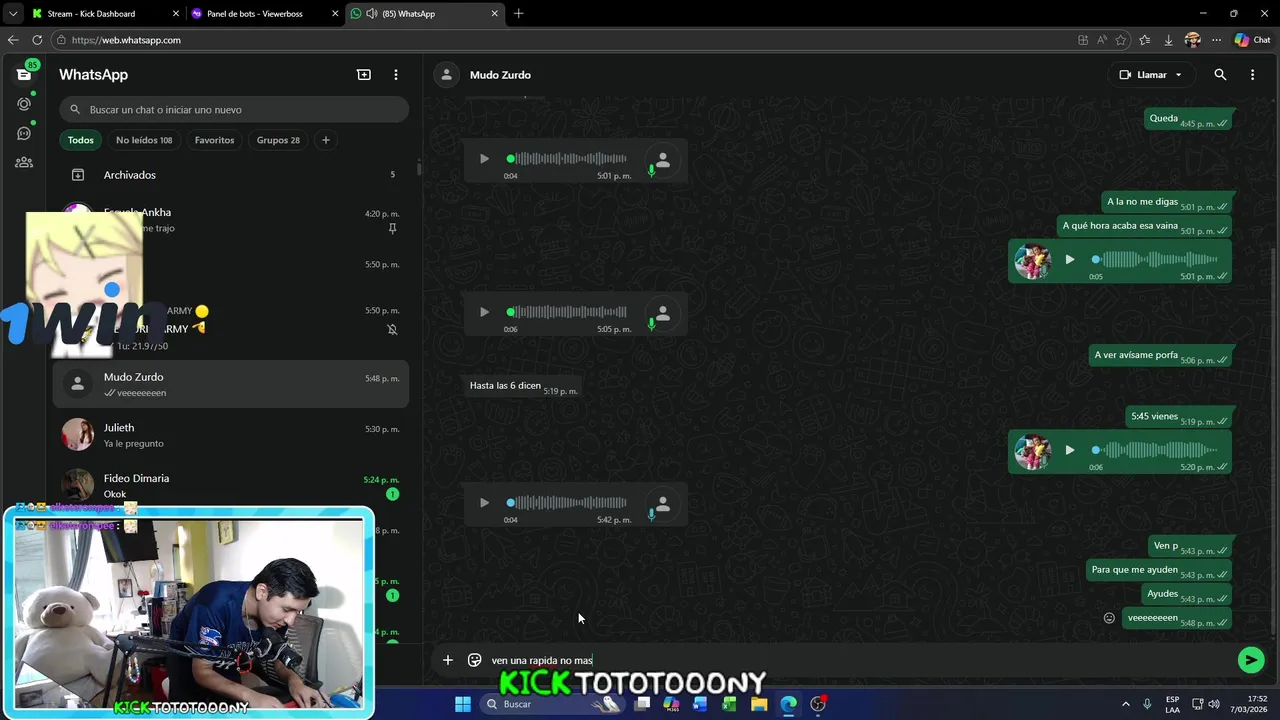This screenshot has height=720, width=1280.
Task: Open the Chats icon with 85 badge
Action: 24,75
